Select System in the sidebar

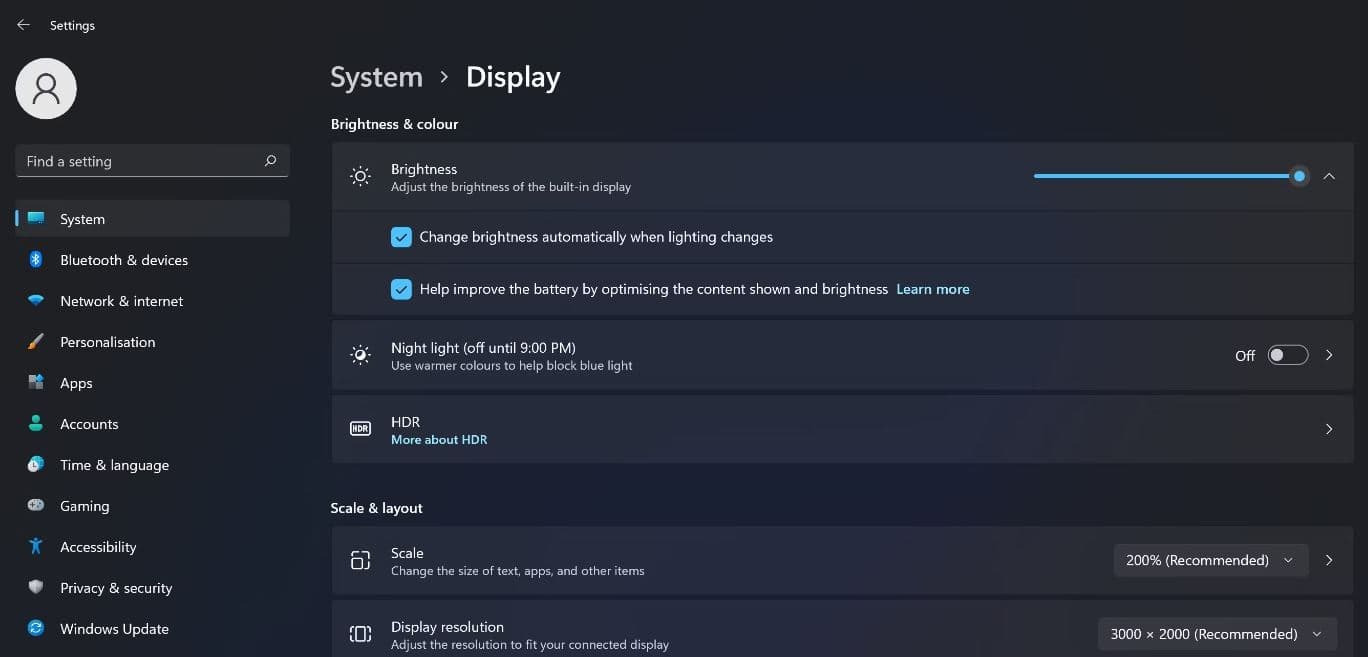click(153, 218)
